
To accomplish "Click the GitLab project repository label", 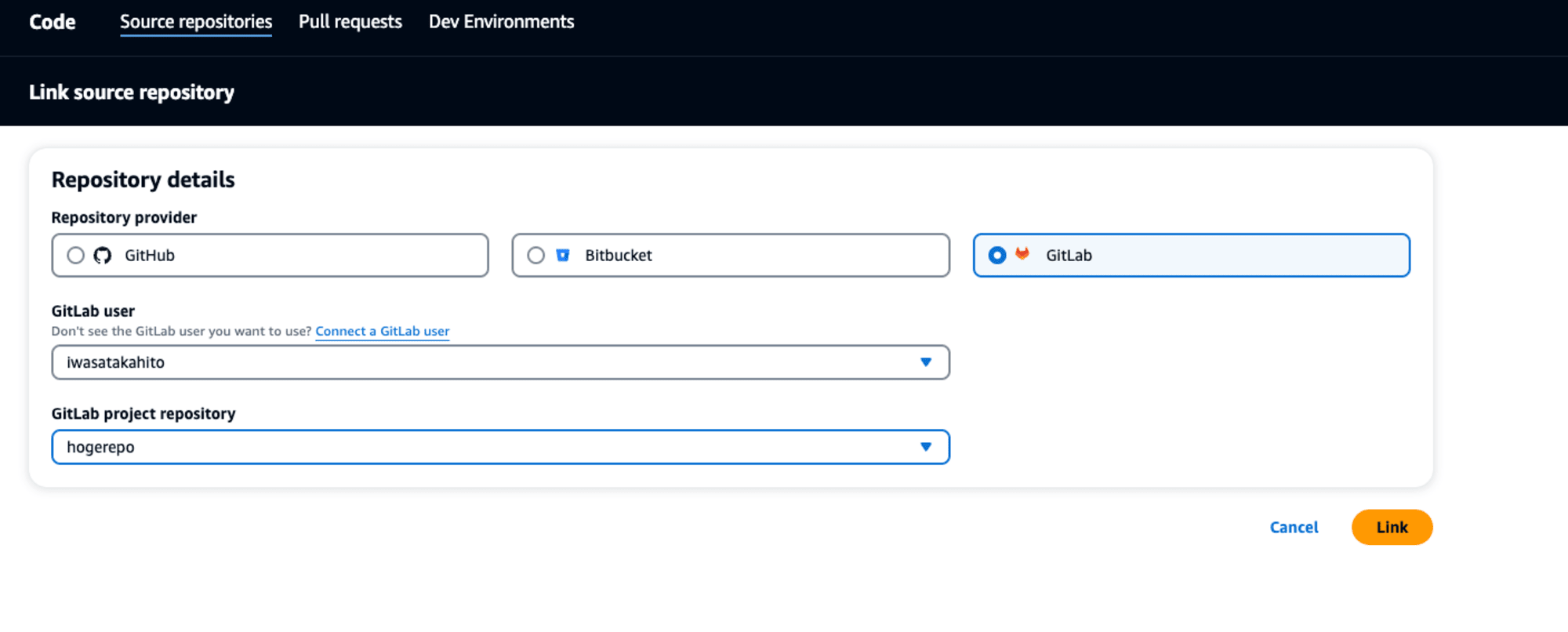I will point(143,414).
